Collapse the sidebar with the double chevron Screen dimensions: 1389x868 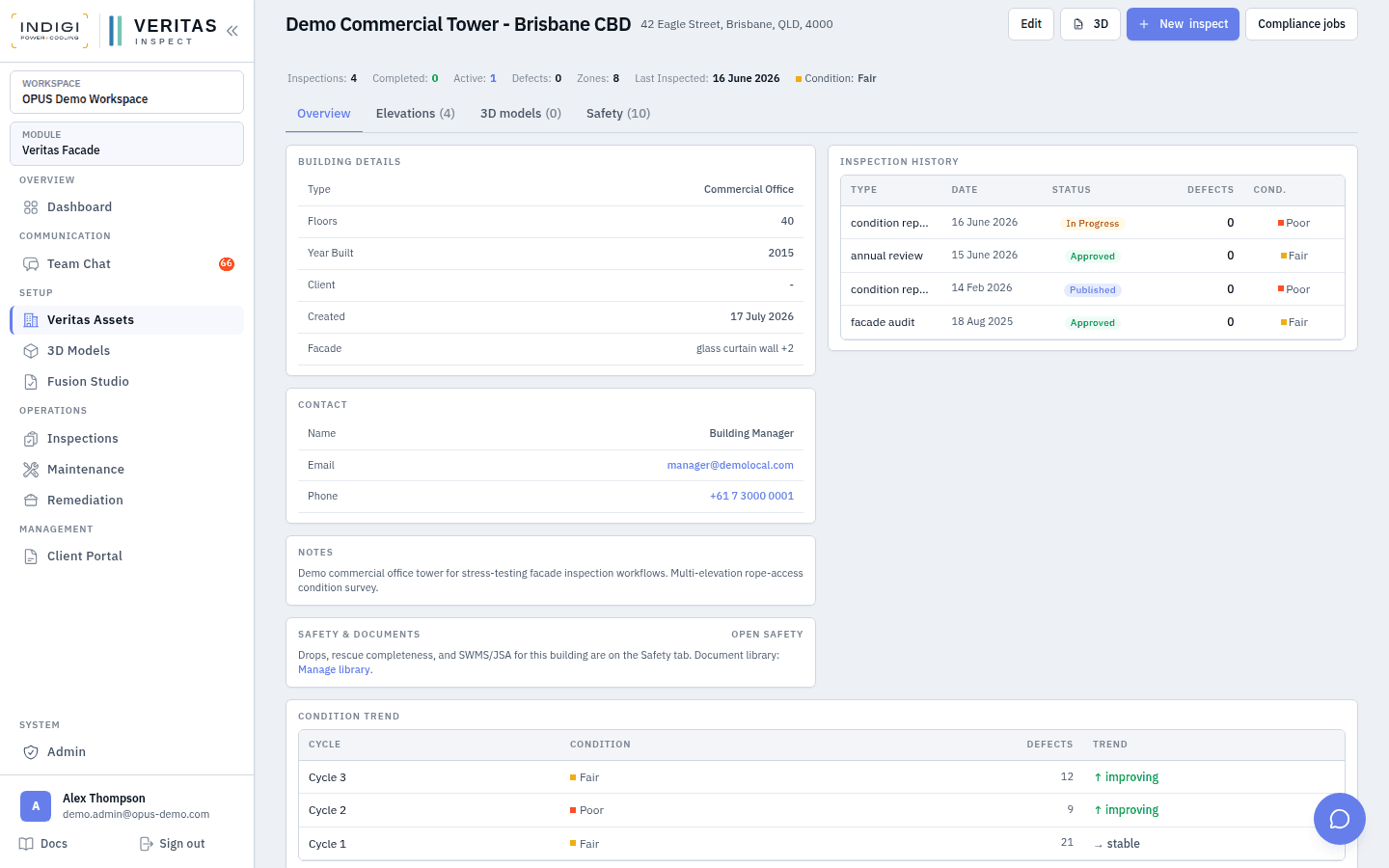pos(232,31)
